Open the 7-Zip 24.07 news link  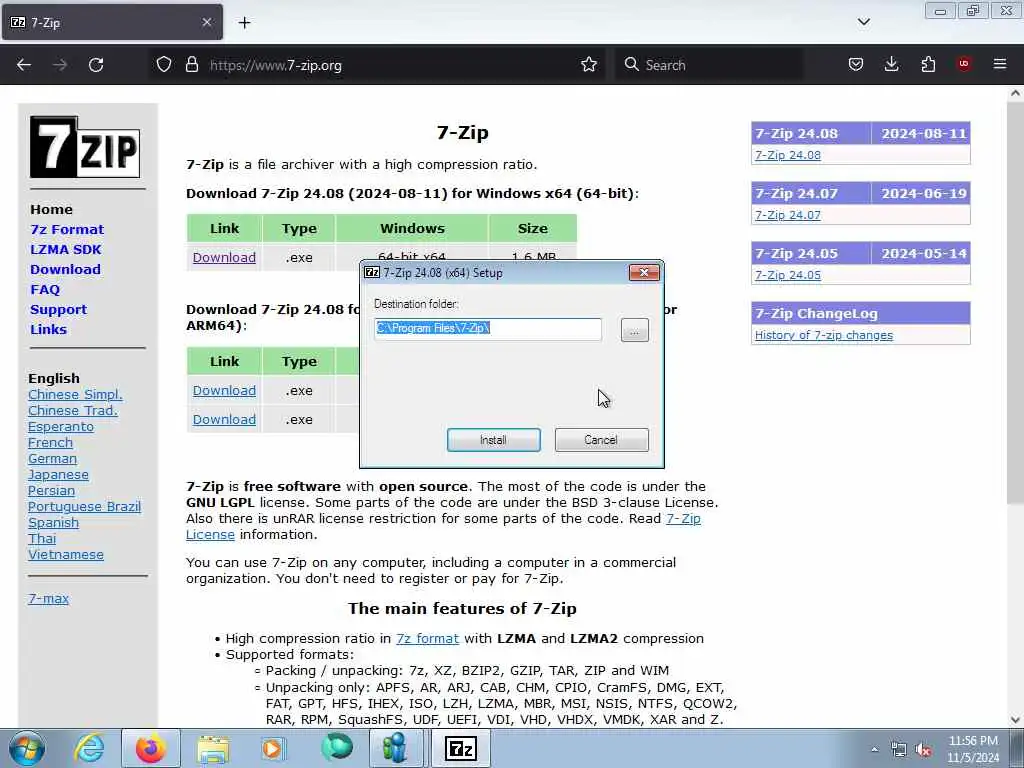coord(788,215)
